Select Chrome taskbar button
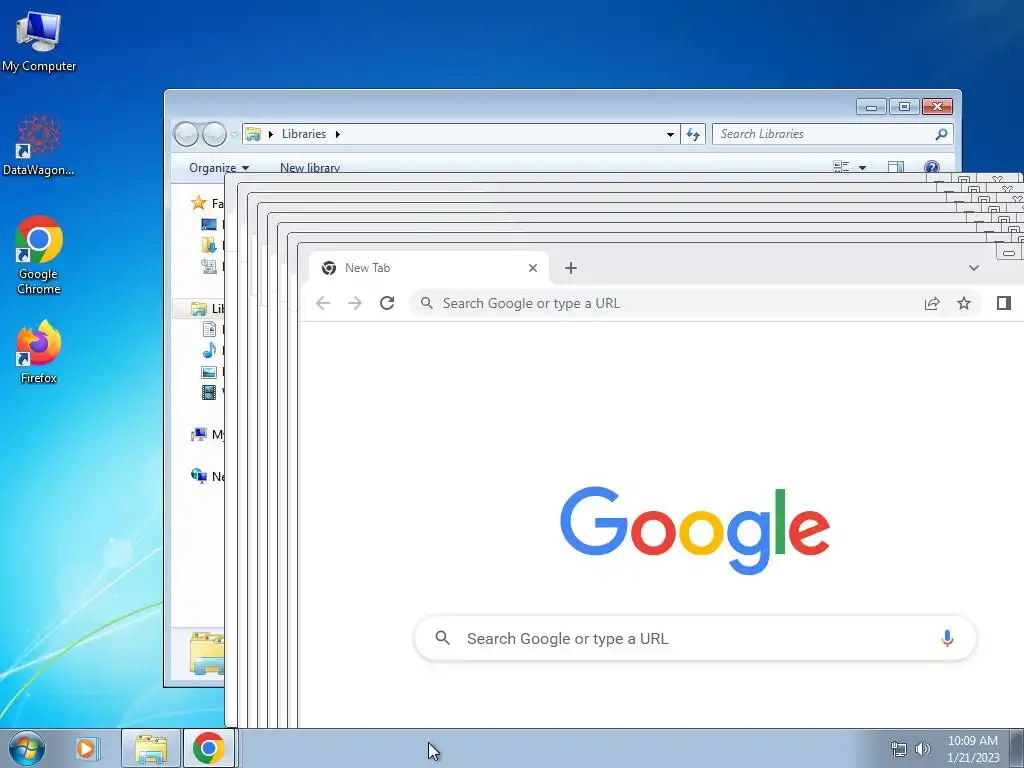Viewport: 1024px width, 768px height. click(208, 748)
